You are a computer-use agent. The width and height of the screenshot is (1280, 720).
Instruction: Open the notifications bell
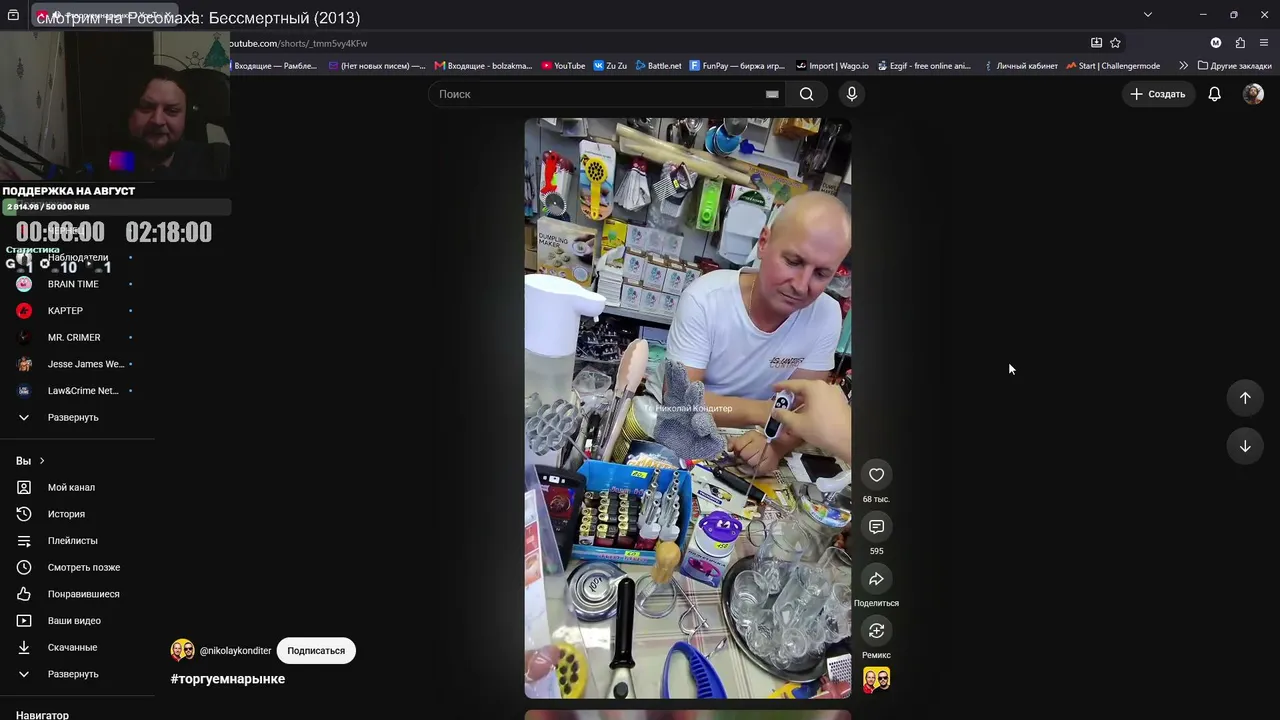[1215, 94]
